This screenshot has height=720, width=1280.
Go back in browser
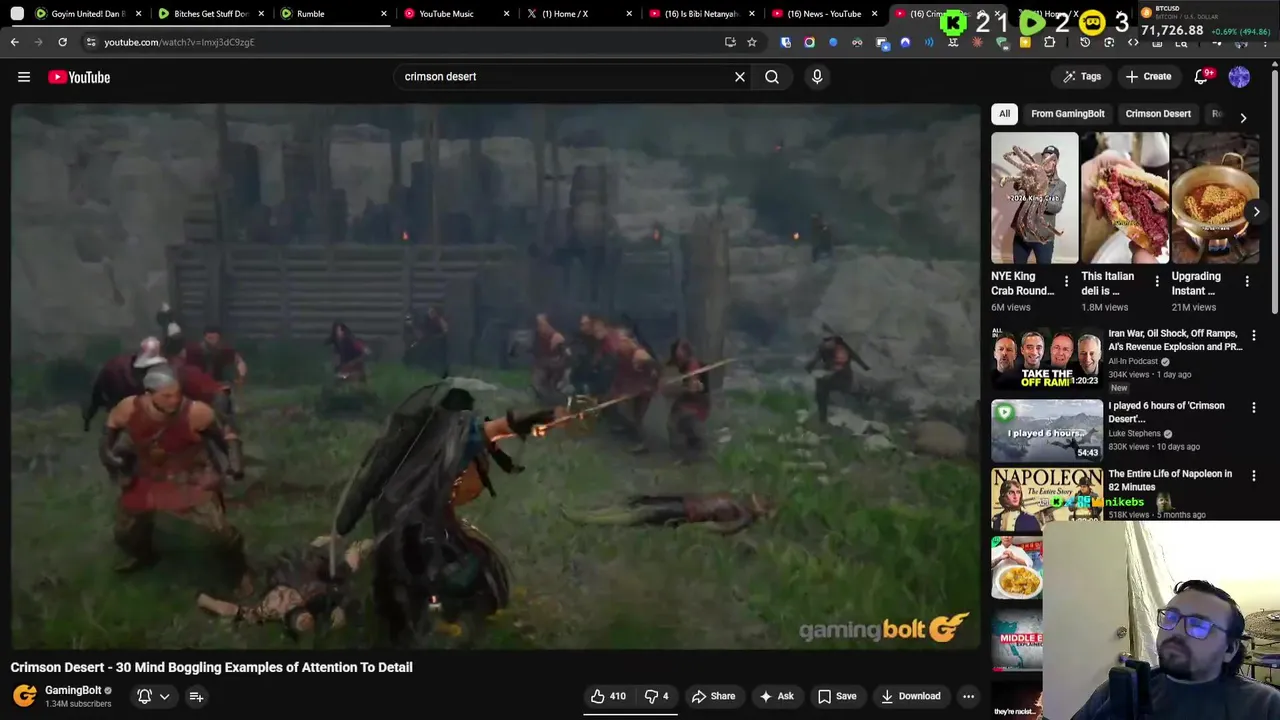(x=15, y=42)
